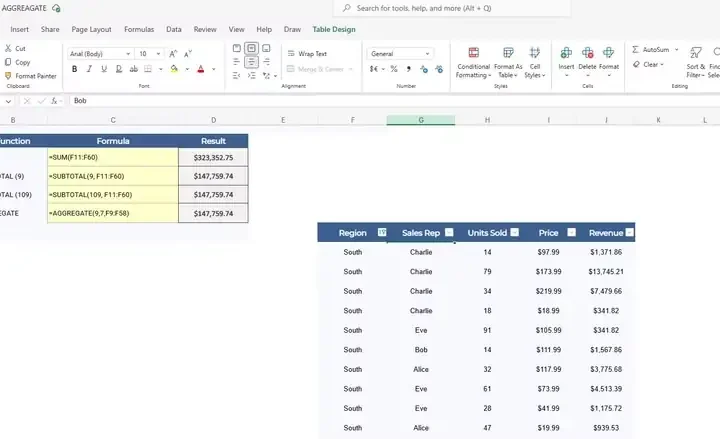
Task: Center text horizontally
Action: coord(251,62)
